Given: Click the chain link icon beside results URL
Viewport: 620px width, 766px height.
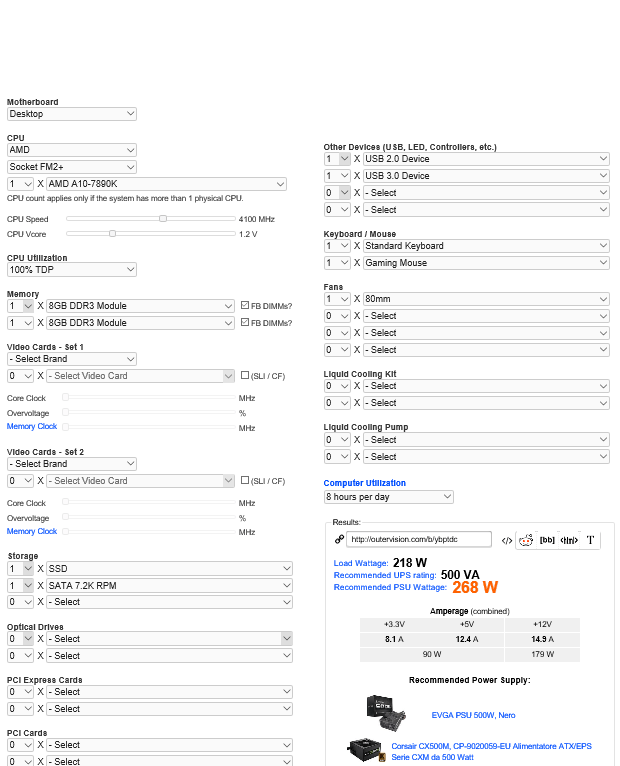Looking at the screenshot, I should pyautogui.click(x=339, y=539).
